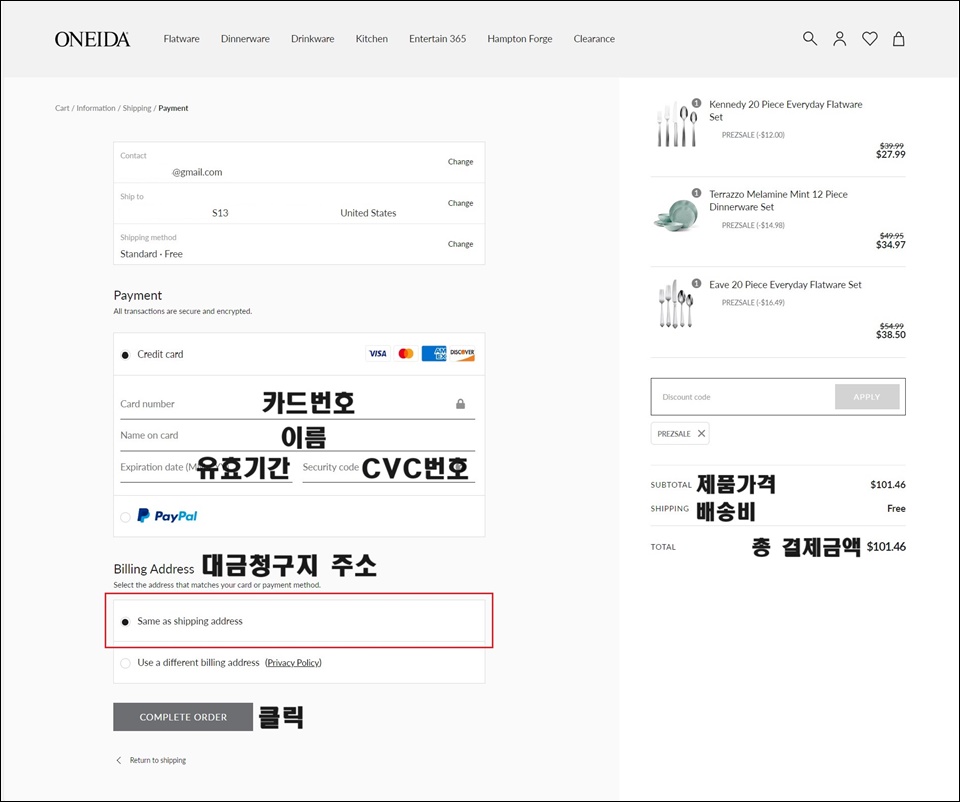This screenshot has height=802, width=960.
Task: Open the Dinnerware menu
Action: [x=245, y=39]
